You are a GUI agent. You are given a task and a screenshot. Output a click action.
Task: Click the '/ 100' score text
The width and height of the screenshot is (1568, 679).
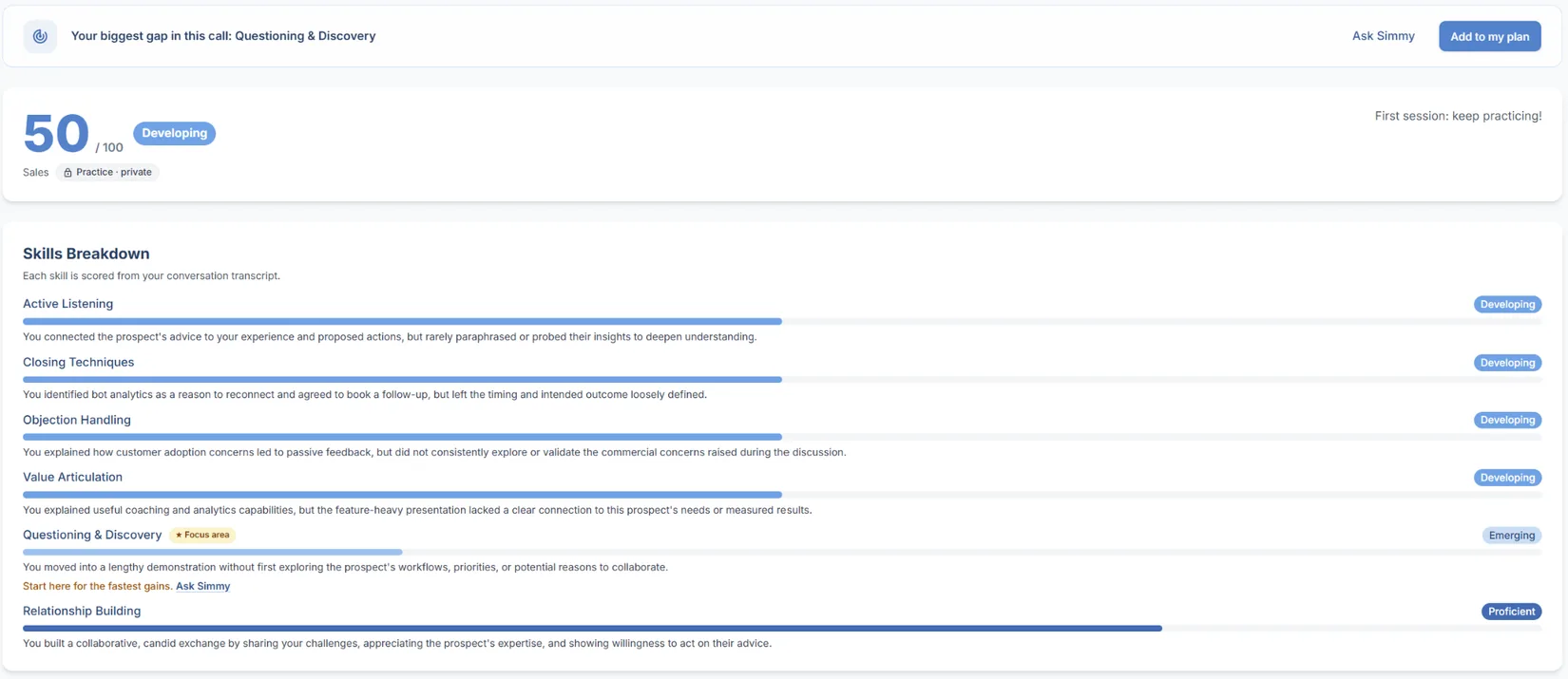click(x=109, y=147)
